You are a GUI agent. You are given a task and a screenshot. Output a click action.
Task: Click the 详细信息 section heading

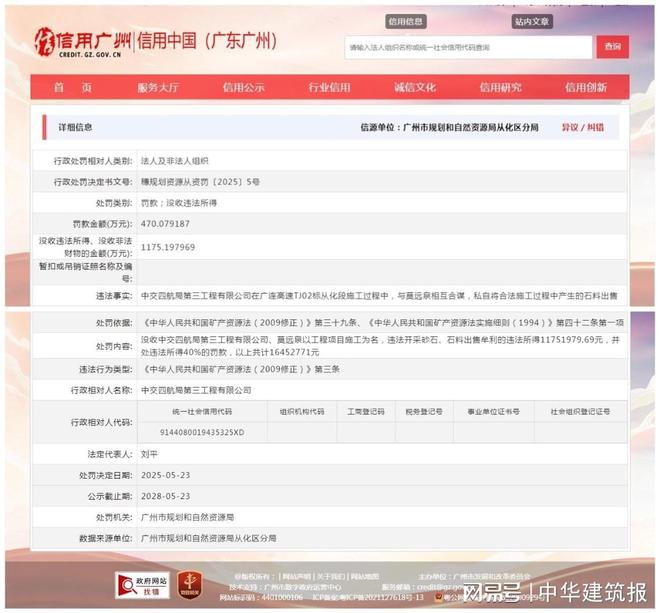point(75,127)
